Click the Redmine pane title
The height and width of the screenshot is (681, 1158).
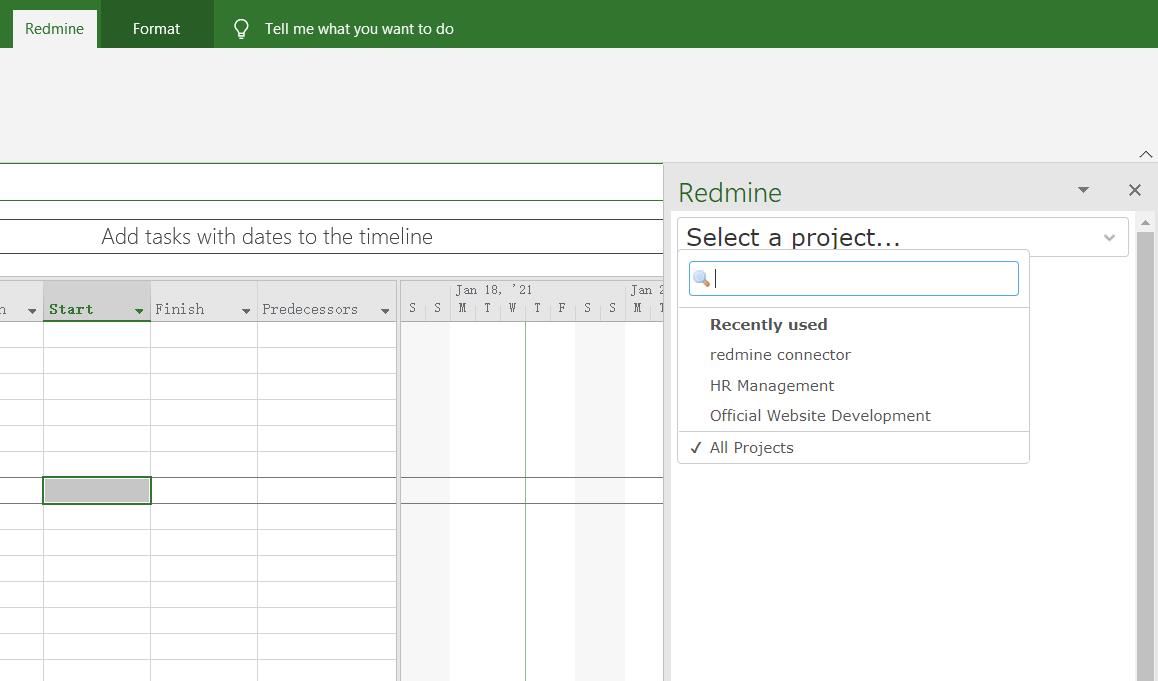(730, 193)
